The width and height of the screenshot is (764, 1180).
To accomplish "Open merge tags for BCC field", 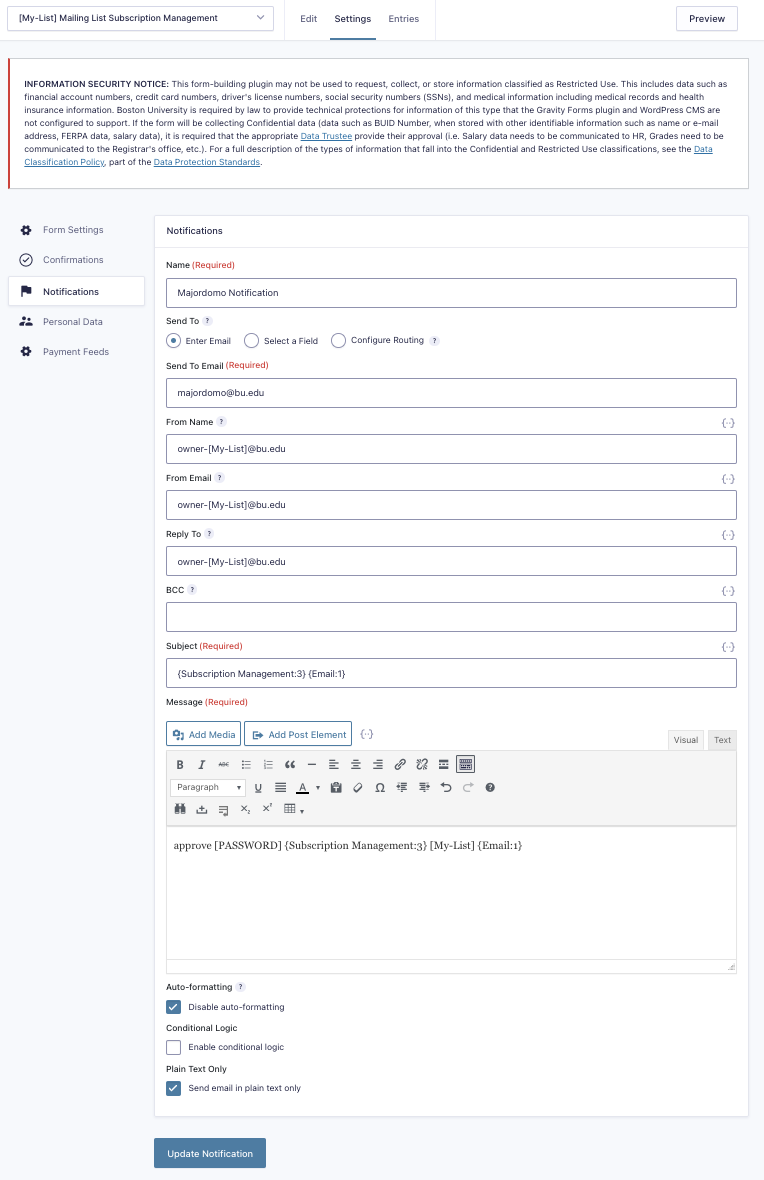I will (728, 591).
